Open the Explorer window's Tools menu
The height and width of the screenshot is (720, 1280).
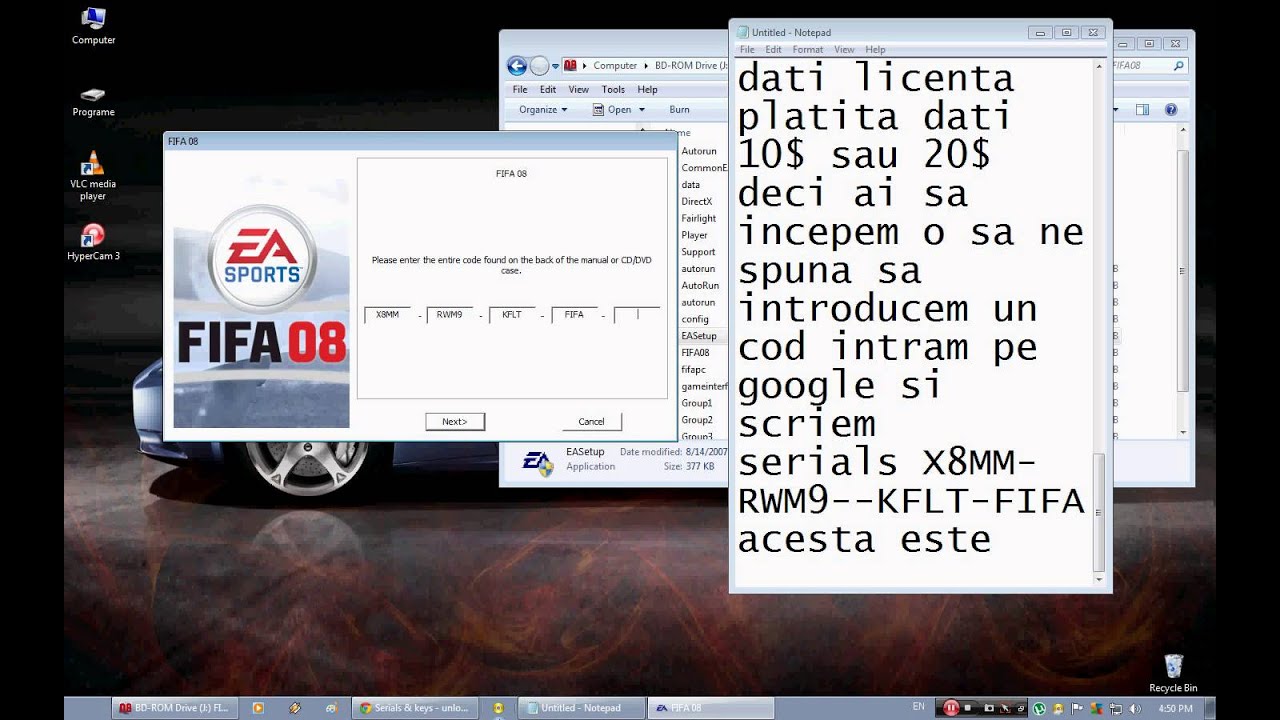pyautogui.click(x=613, y=89)
